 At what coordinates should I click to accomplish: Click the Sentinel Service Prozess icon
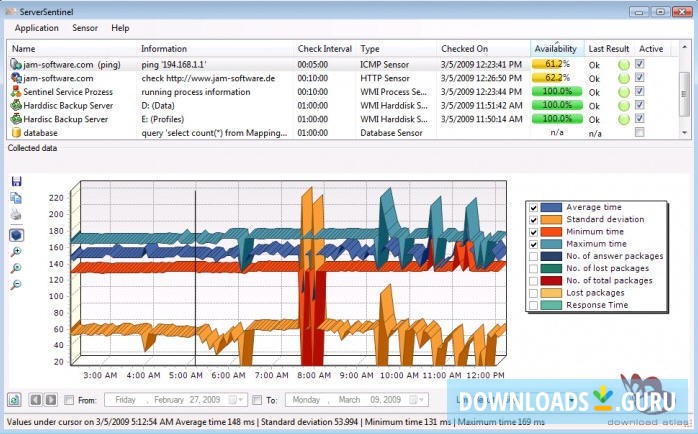[x=16, y=92]
